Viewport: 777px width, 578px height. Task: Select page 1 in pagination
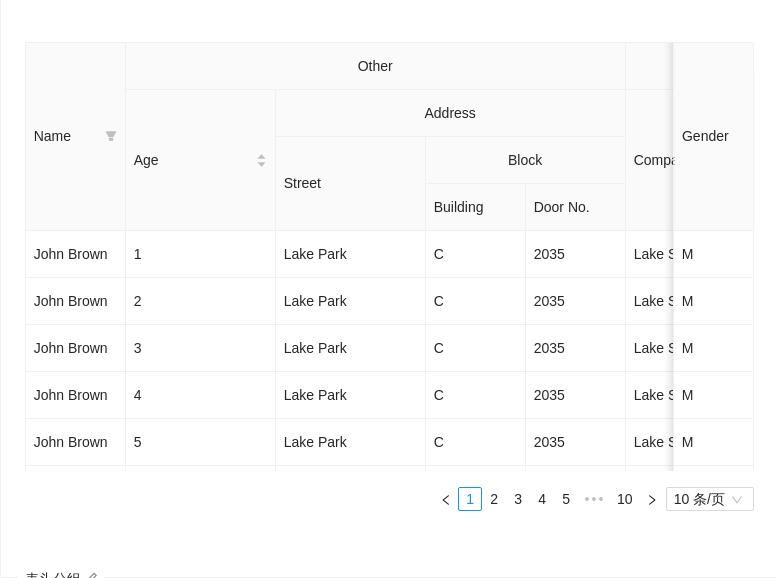coord(470,499)
